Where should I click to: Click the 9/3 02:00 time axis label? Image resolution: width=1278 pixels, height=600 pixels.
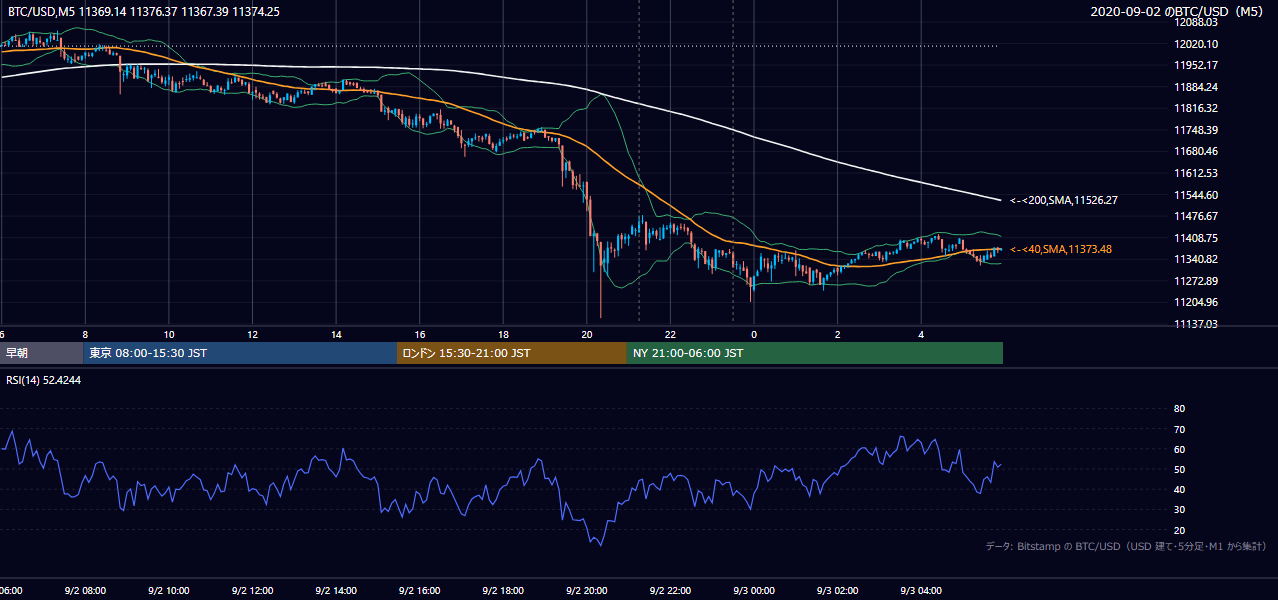[838, 591]
